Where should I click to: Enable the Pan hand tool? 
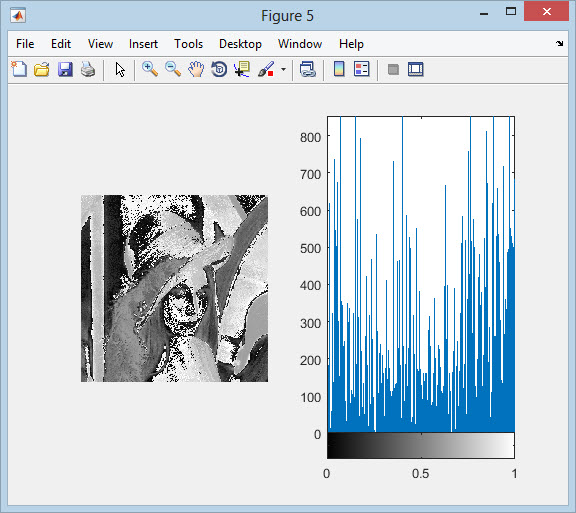coord(196,69)
